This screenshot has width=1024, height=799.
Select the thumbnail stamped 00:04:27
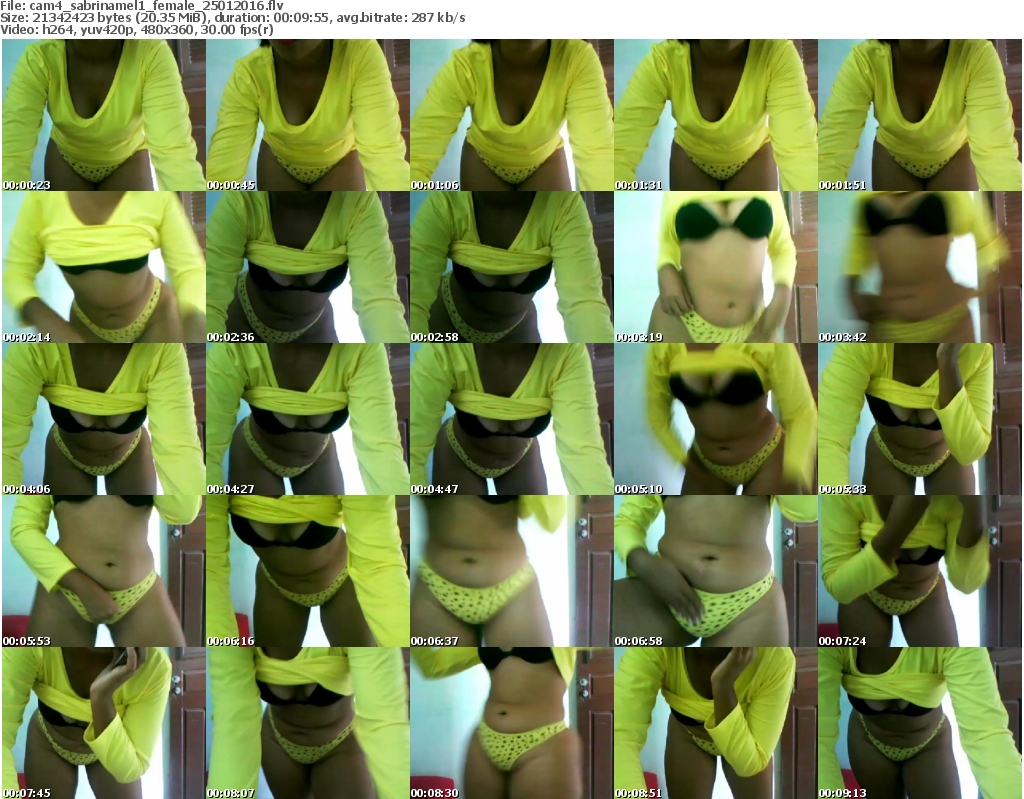pyautogui.click(x=308, y=419)
